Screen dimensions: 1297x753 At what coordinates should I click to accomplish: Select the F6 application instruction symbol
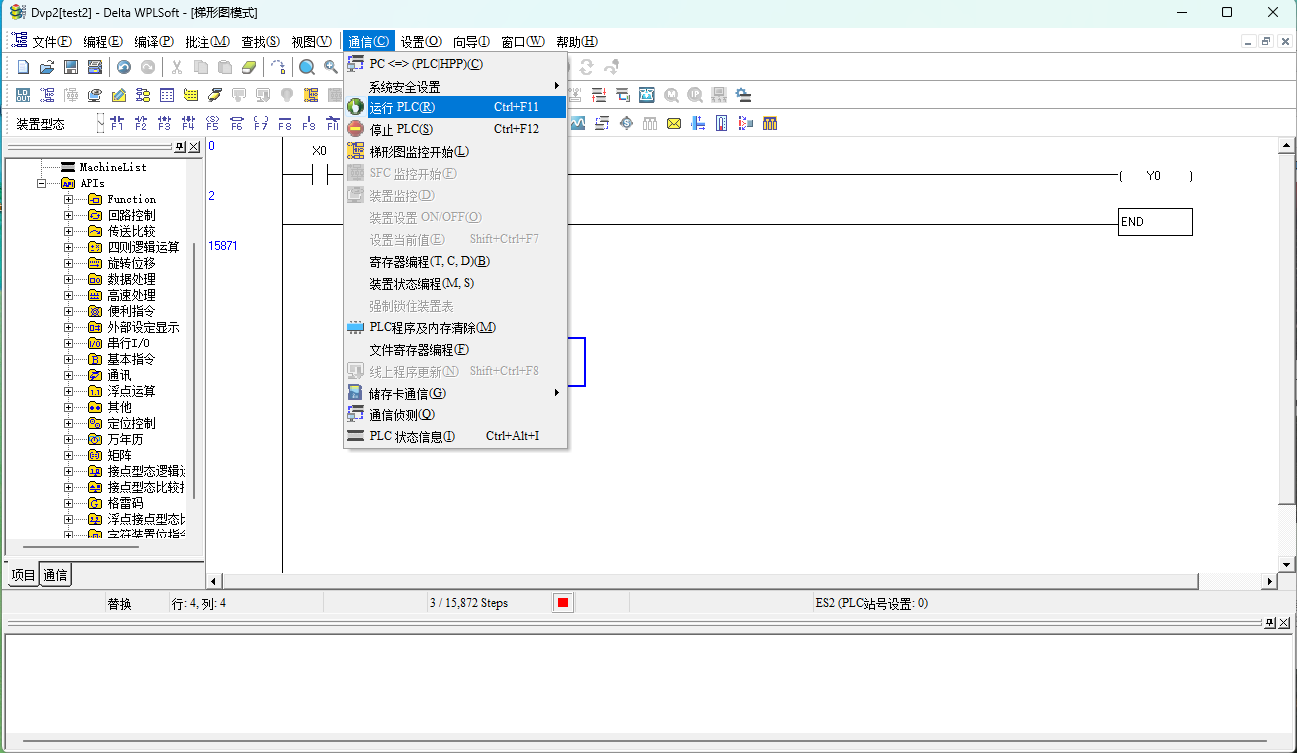point(237,123)
